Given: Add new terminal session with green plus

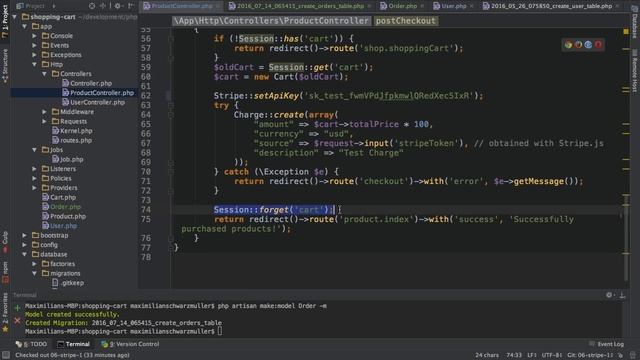Looking at the screenshot, I should coord(17,307).
